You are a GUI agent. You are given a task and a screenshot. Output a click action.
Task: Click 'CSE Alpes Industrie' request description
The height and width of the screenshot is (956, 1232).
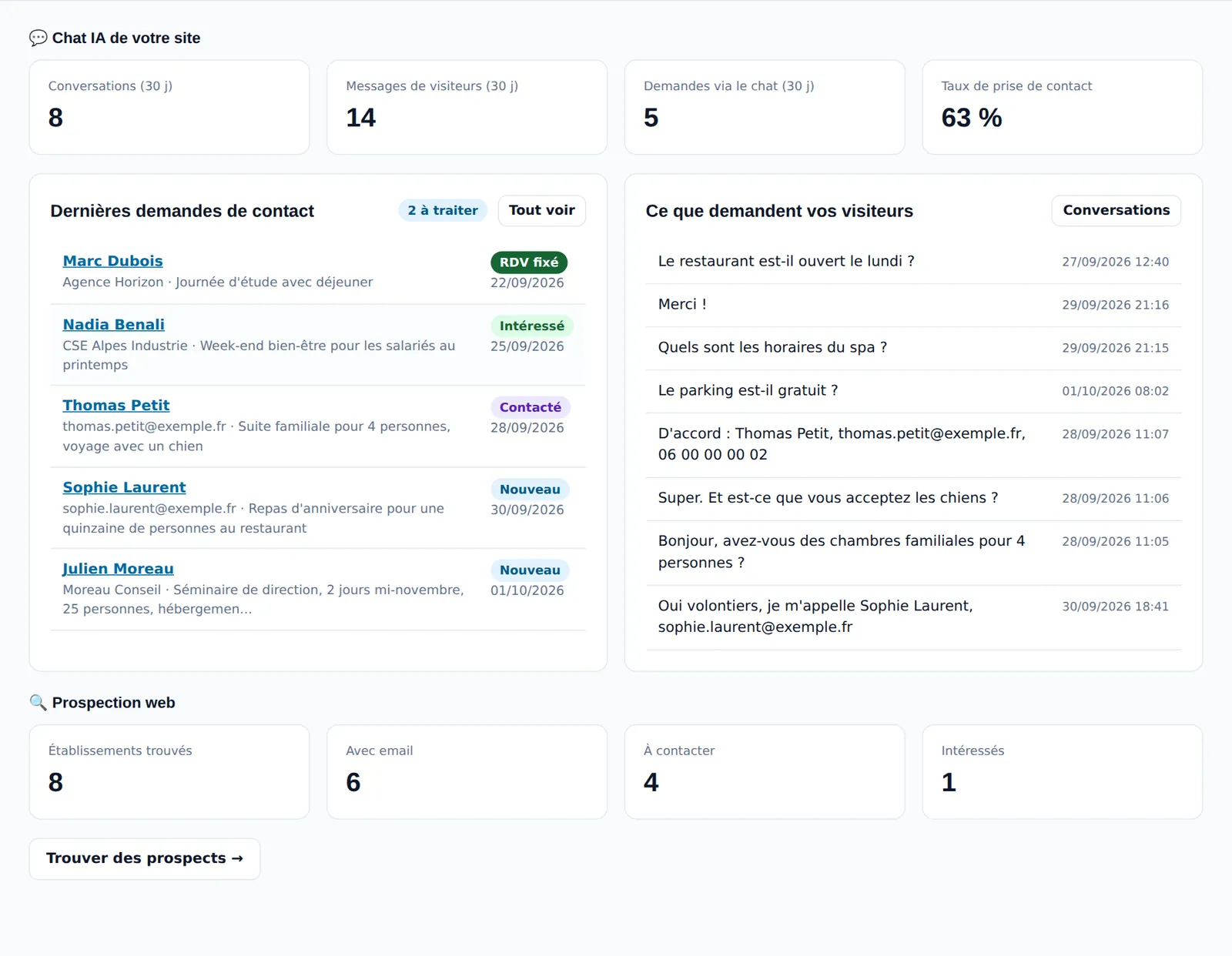[259, 355]
